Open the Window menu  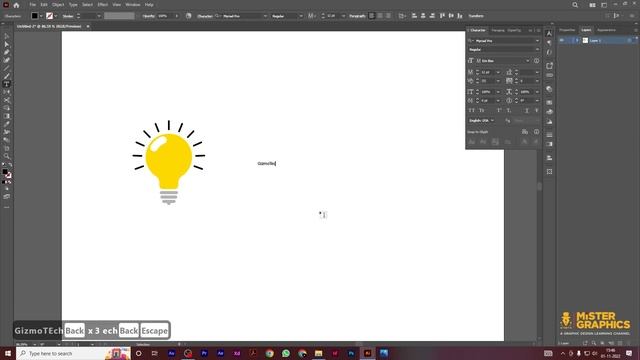133,5
